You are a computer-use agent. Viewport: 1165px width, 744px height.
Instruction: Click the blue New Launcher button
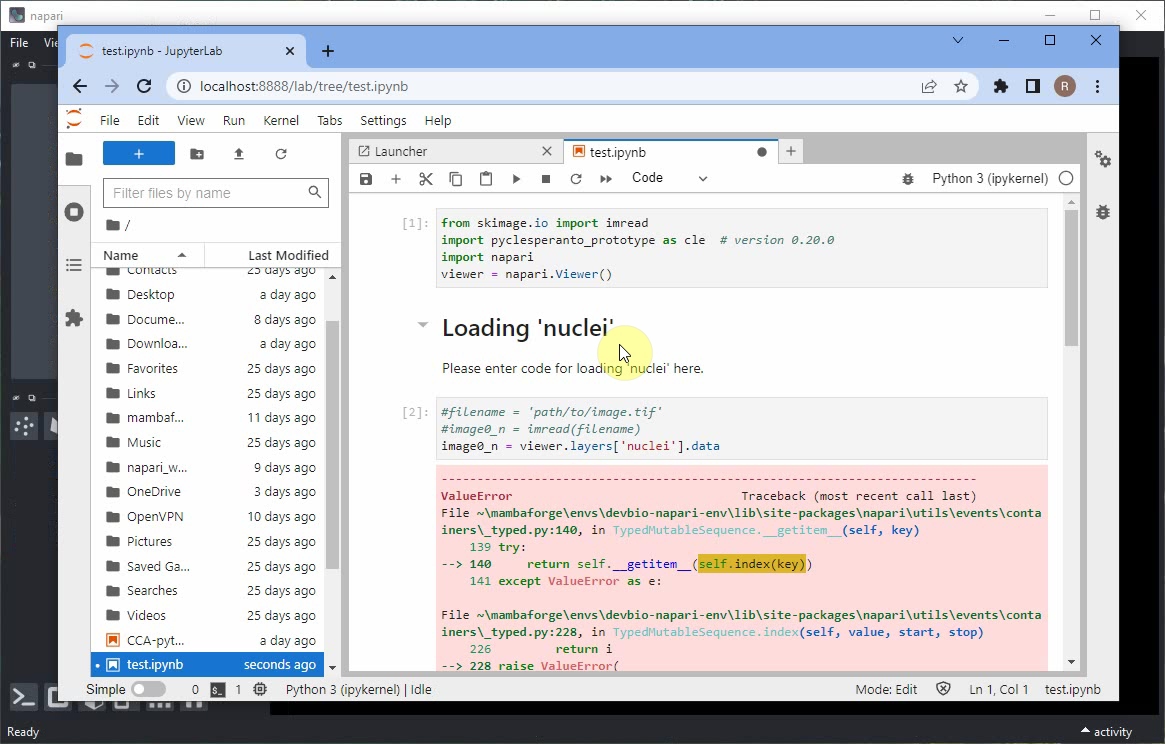click(139, 154)
